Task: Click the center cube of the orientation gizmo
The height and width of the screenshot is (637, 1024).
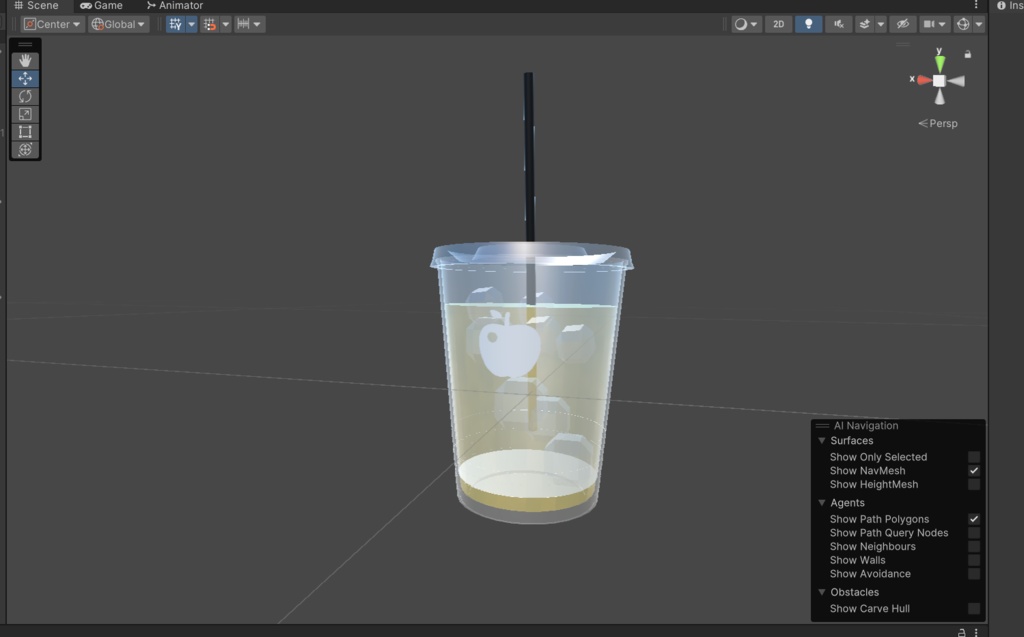Action: tap(939, 80)
